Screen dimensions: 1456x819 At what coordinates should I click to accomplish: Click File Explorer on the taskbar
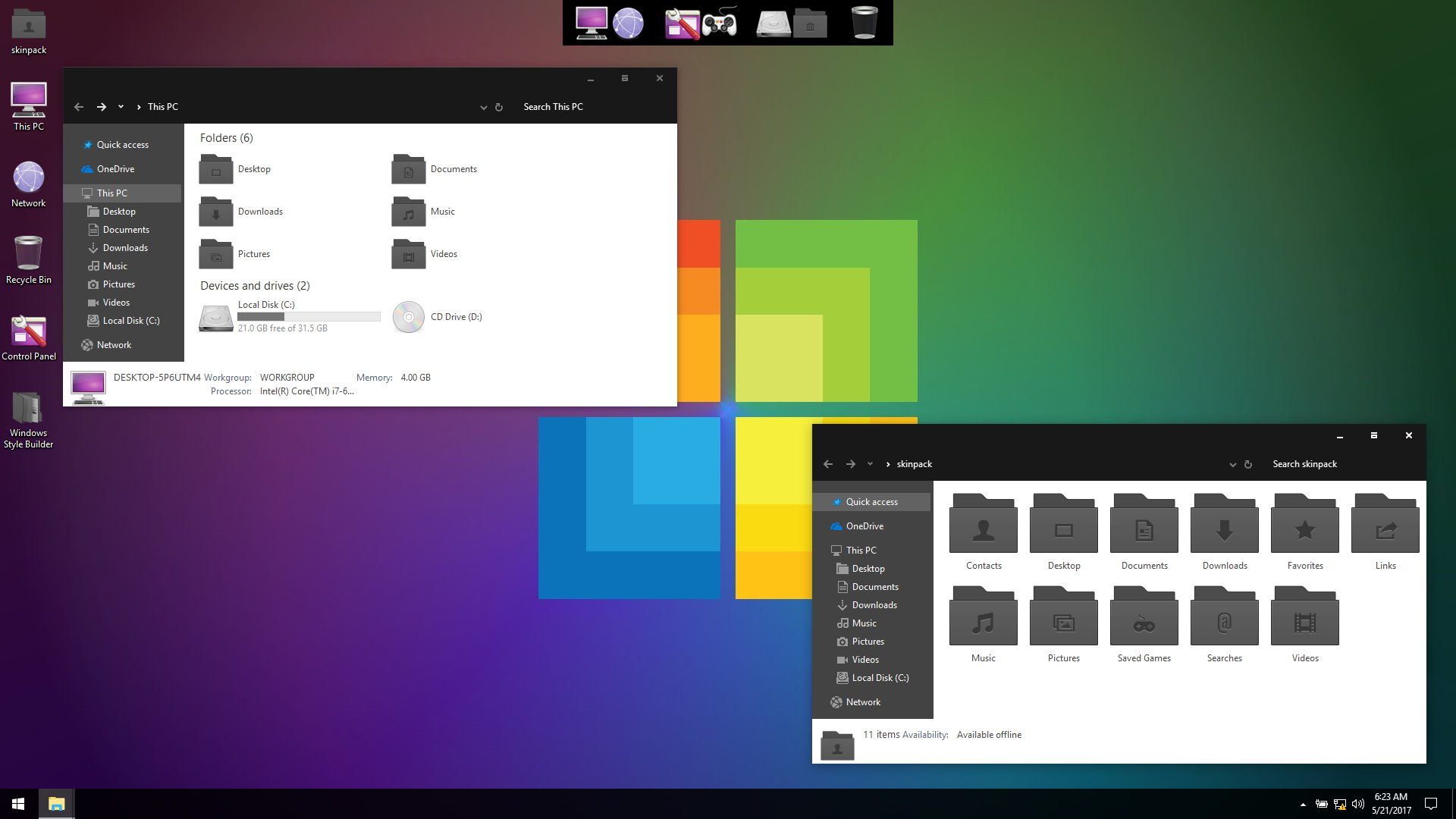[x=56, y=804]
